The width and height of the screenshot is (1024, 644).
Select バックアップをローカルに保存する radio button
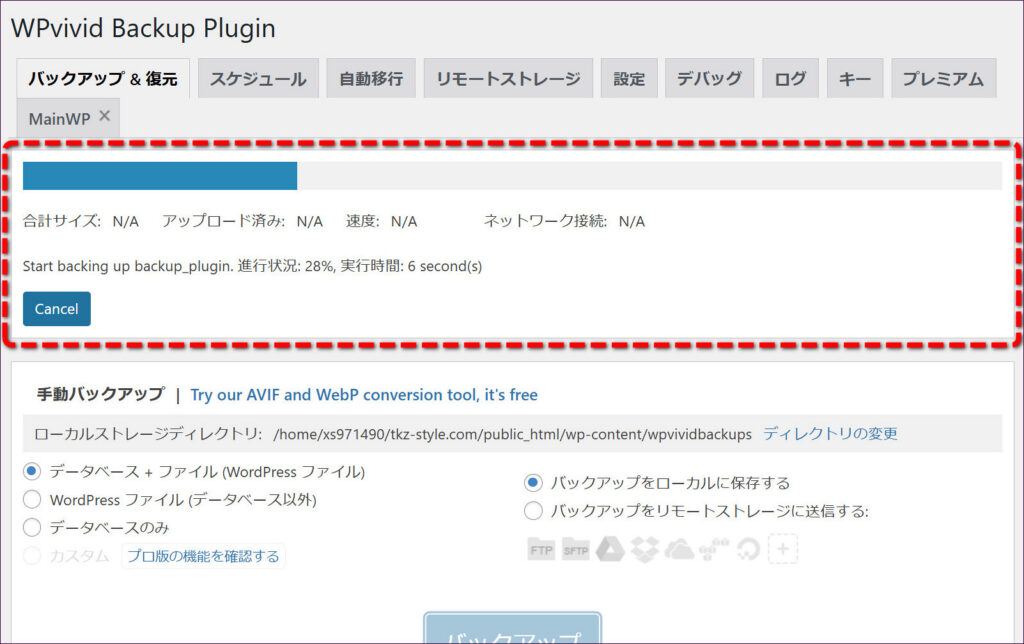point(533,483)
